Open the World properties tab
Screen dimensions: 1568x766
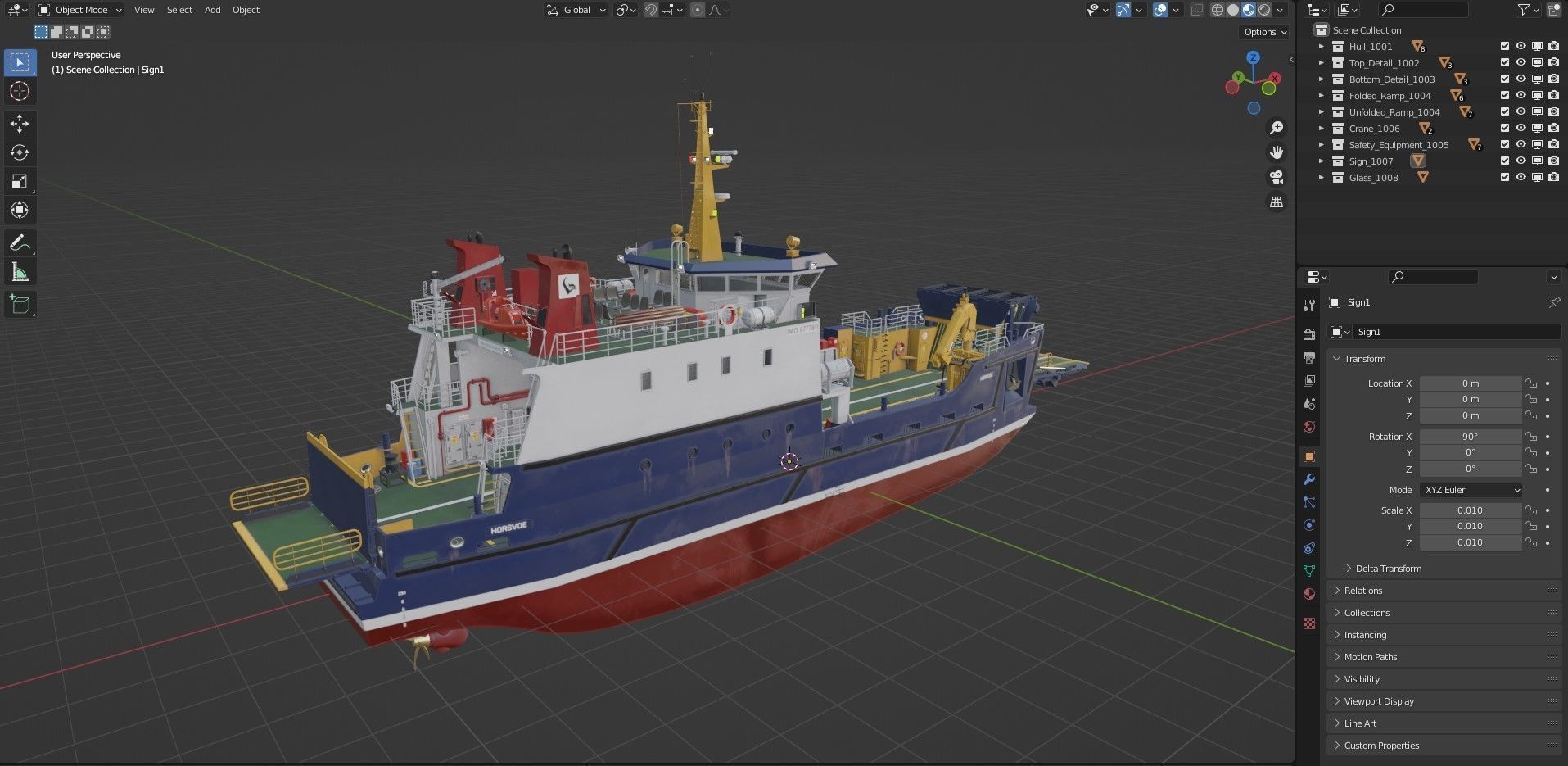coord(1308,427)
